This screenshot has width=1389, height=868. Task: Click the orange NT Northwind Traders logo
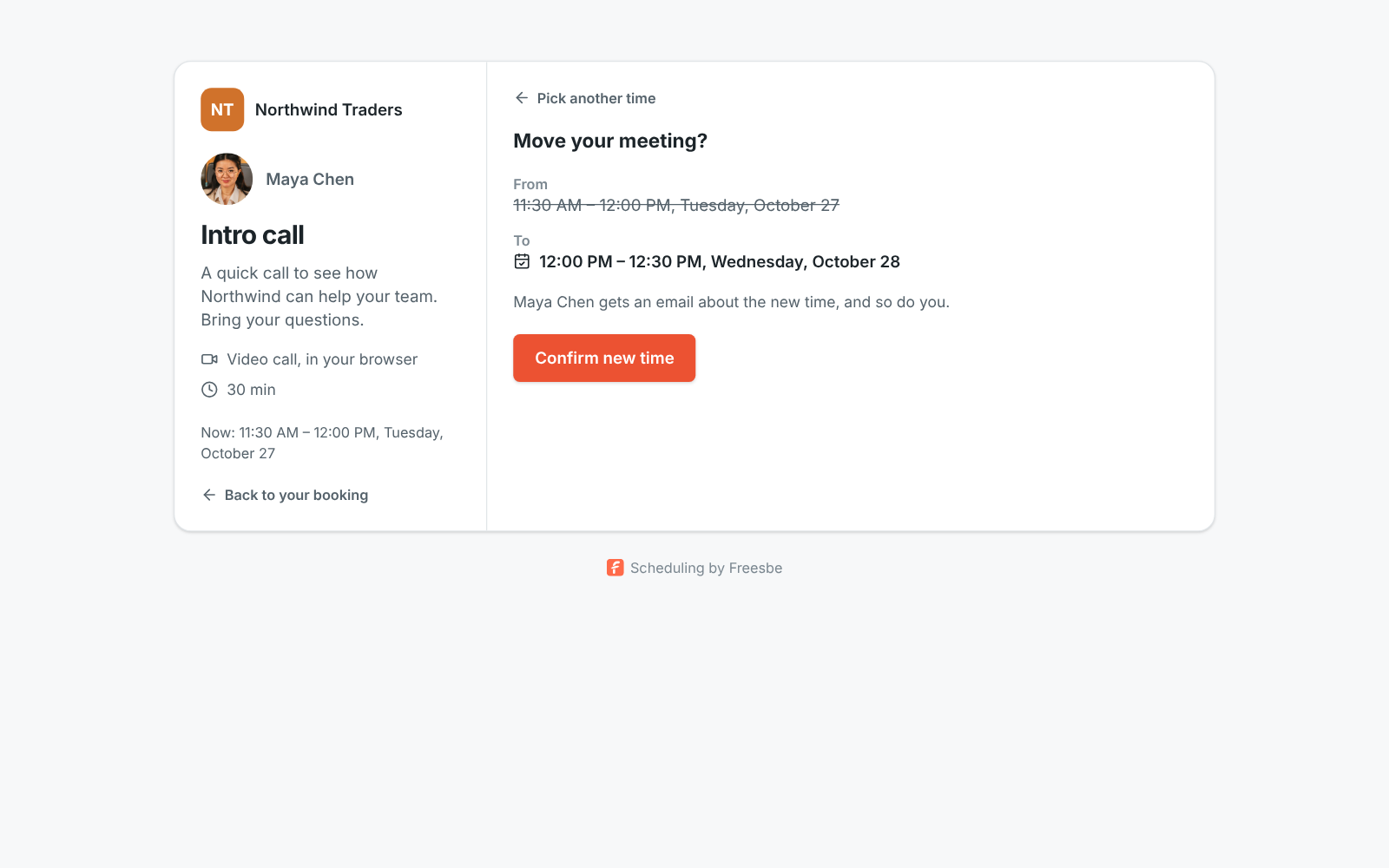(x=222, y=109)
